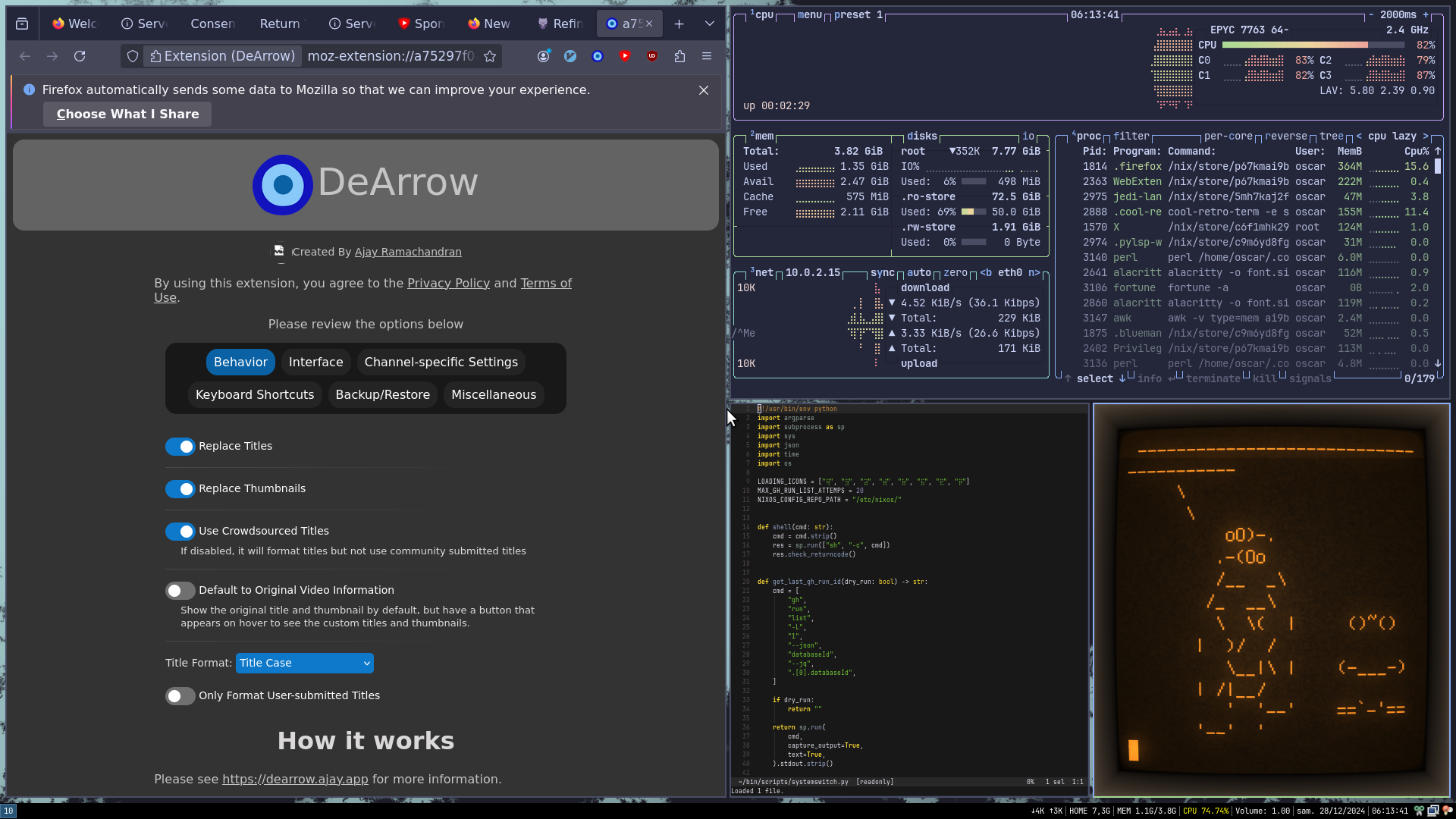Click the scissors tray icon in status bar
1456x819 pixels.
[1419, 811]
